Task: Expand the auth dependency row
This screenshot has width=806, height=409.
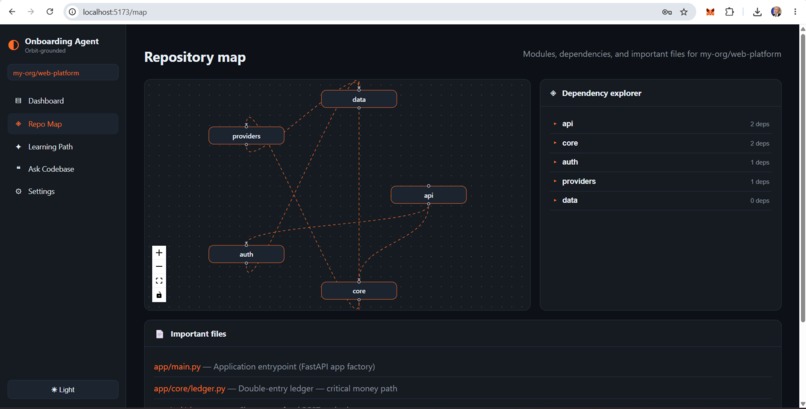Action: [x=661, y=162]
